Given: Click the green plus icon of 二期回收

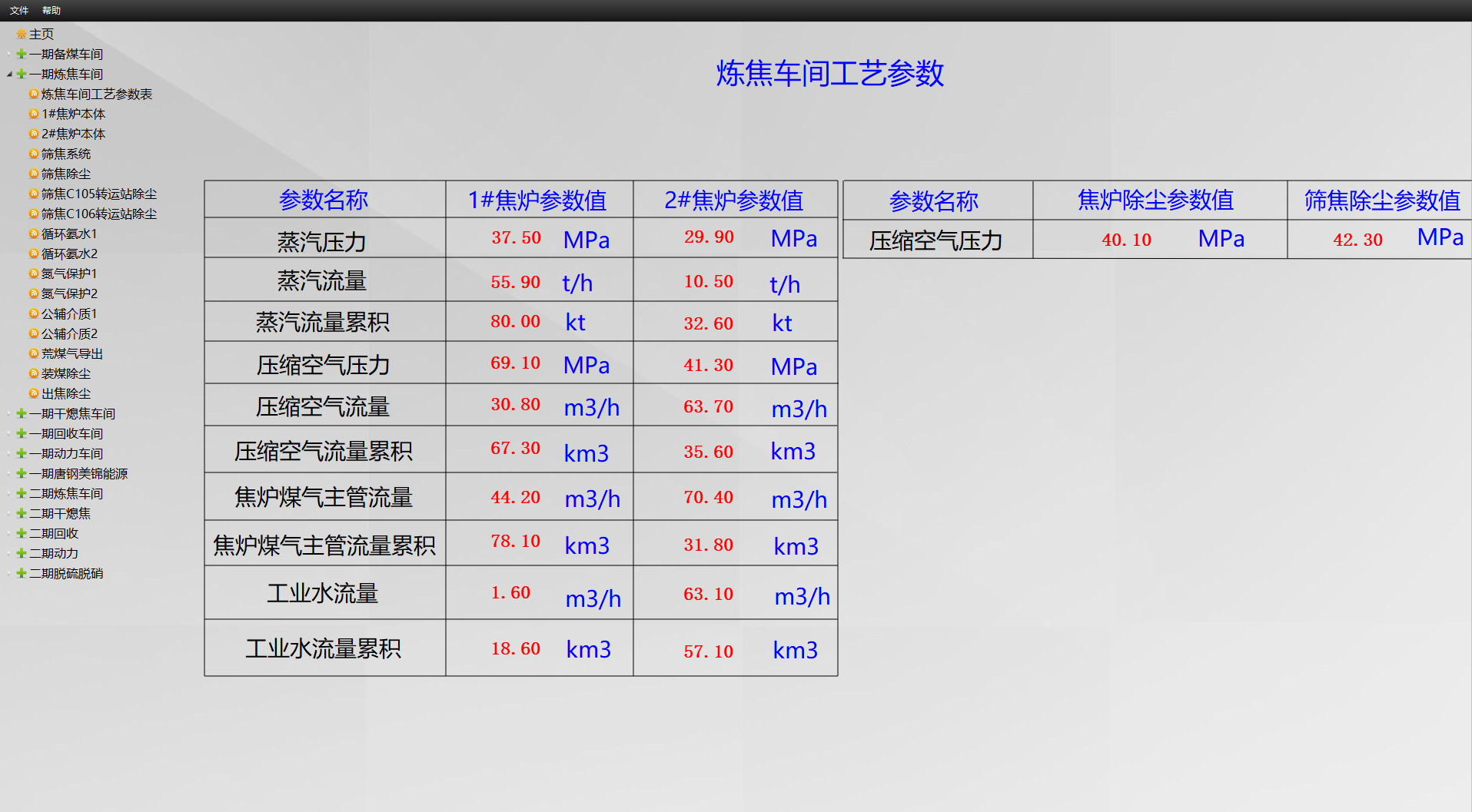Looking at the screenshot, I should point(22,533).
